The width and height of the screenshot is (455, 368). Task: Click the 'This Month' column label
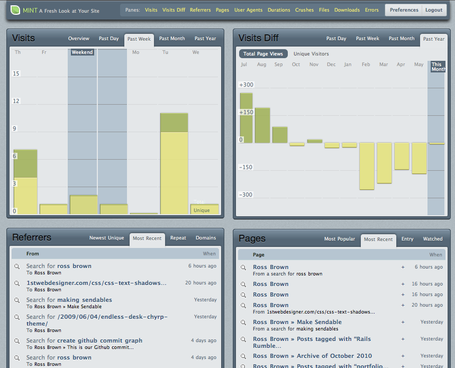click(438, 67)
